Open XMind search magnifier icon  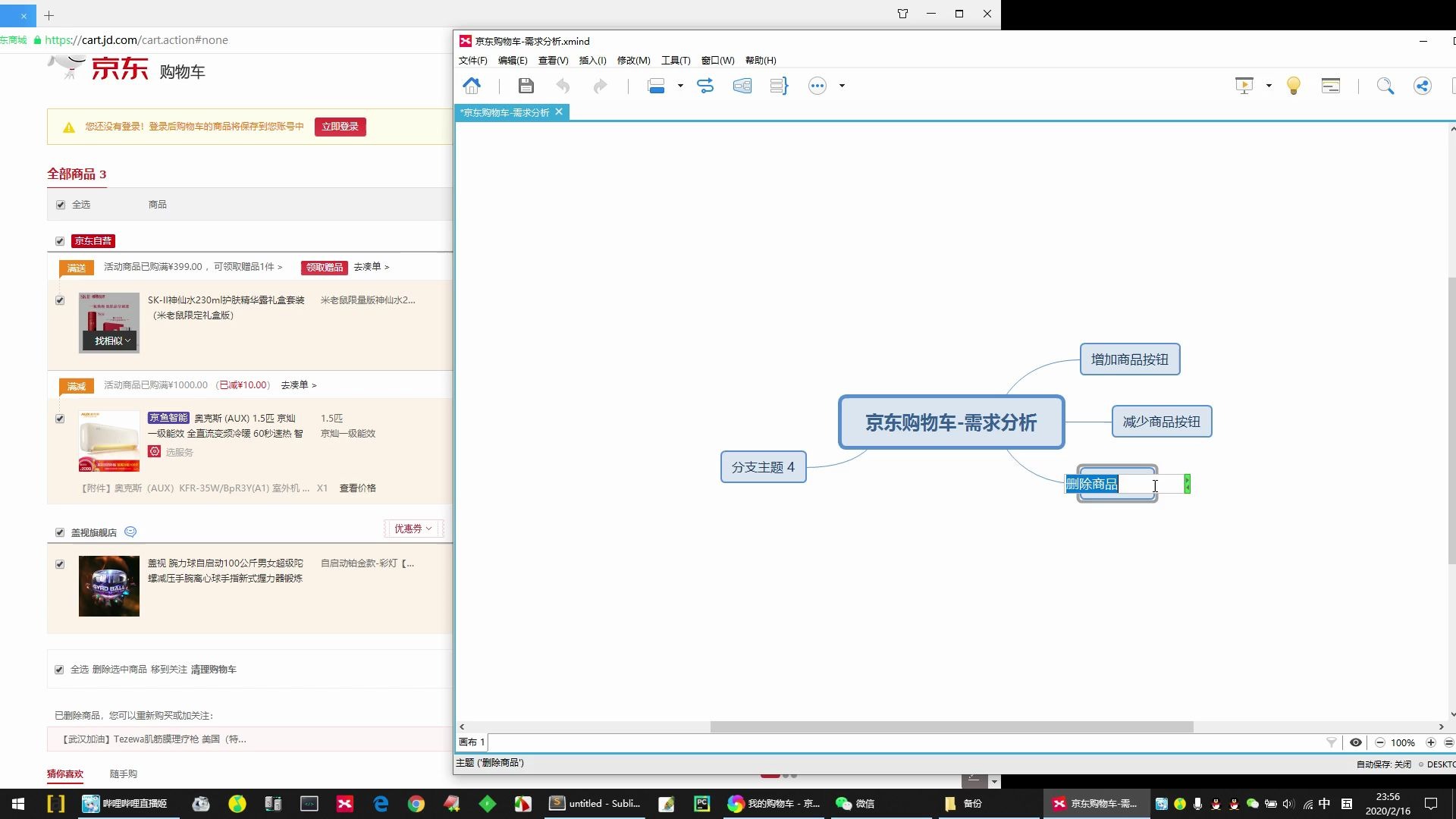pos(1385,86)
